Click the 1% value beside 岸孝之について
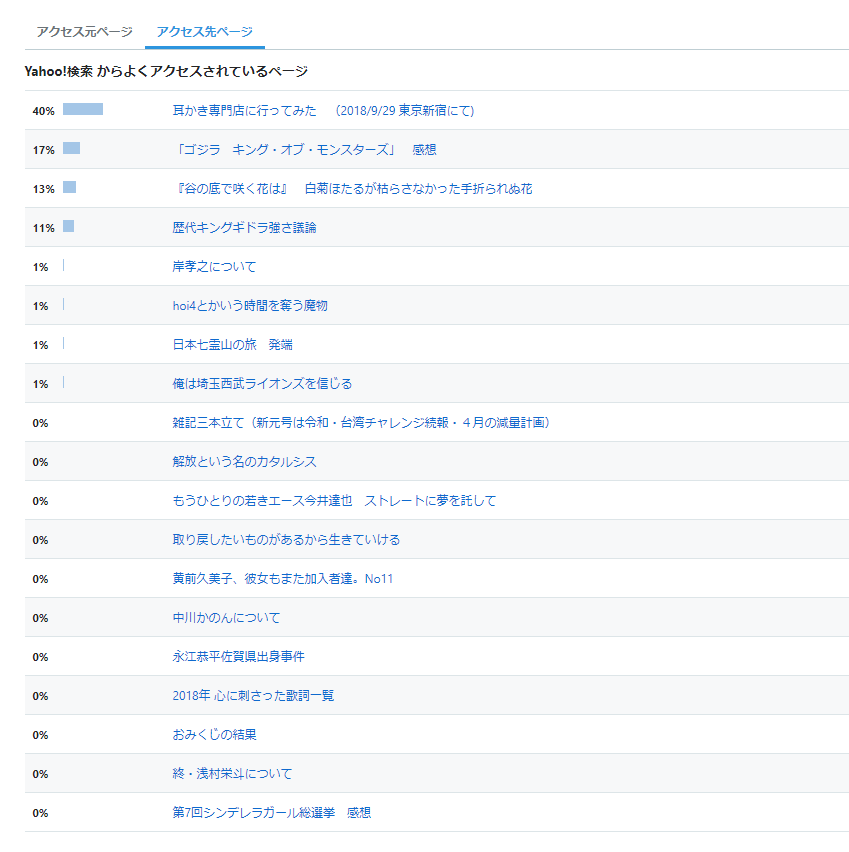 click(x=40, y=267)
